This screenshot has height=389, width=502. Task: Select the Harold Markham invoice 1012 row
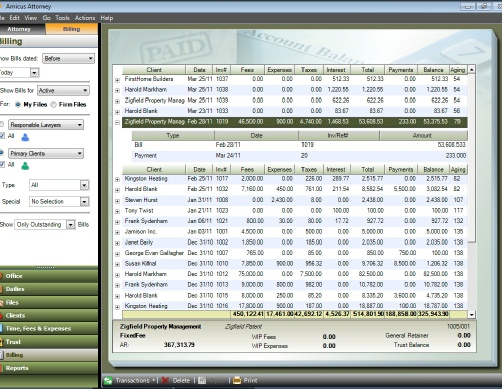point(294,274)
